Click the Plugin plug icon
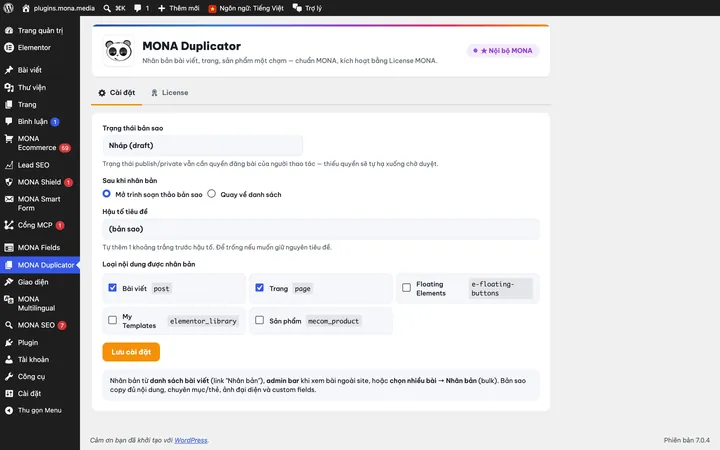Viewport: 720px width, 450px height. coord(9,343)
